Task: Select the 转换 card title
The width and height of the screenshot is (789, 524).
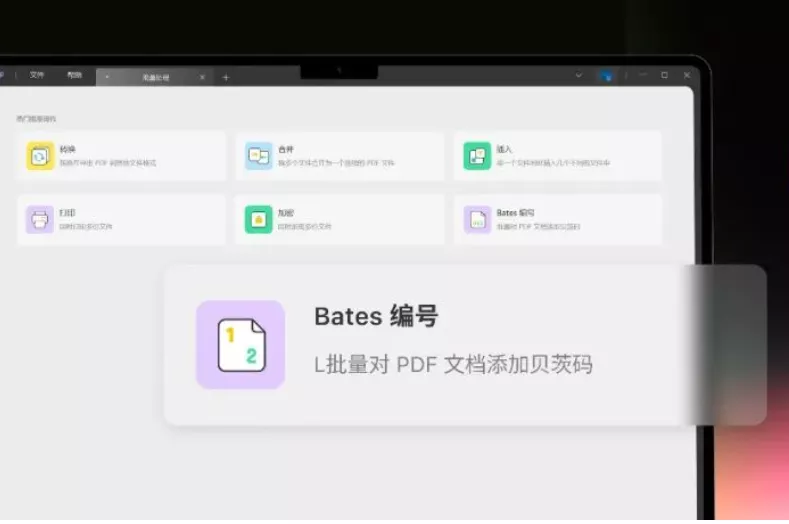Action: [x=67, y=149]
